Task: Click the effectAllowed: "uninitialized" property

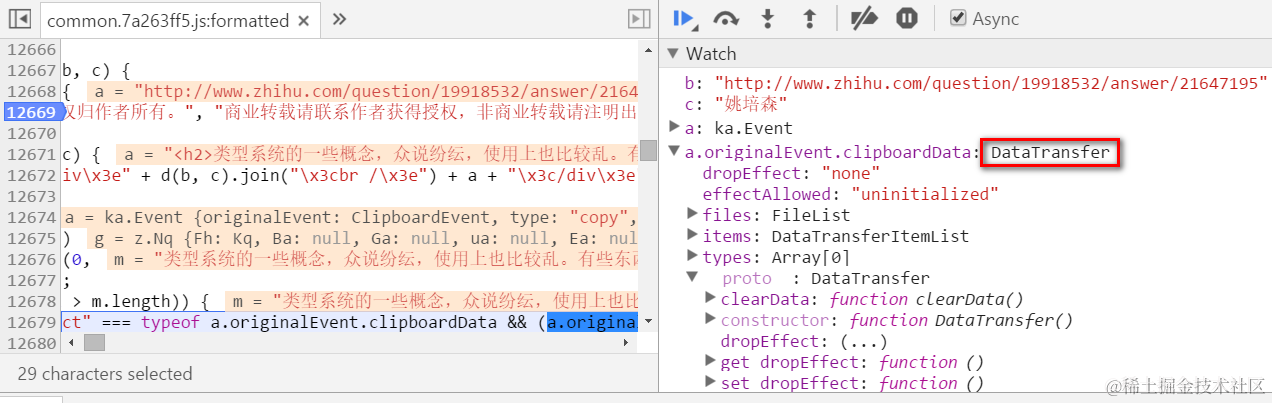Action: pos(851,194)
